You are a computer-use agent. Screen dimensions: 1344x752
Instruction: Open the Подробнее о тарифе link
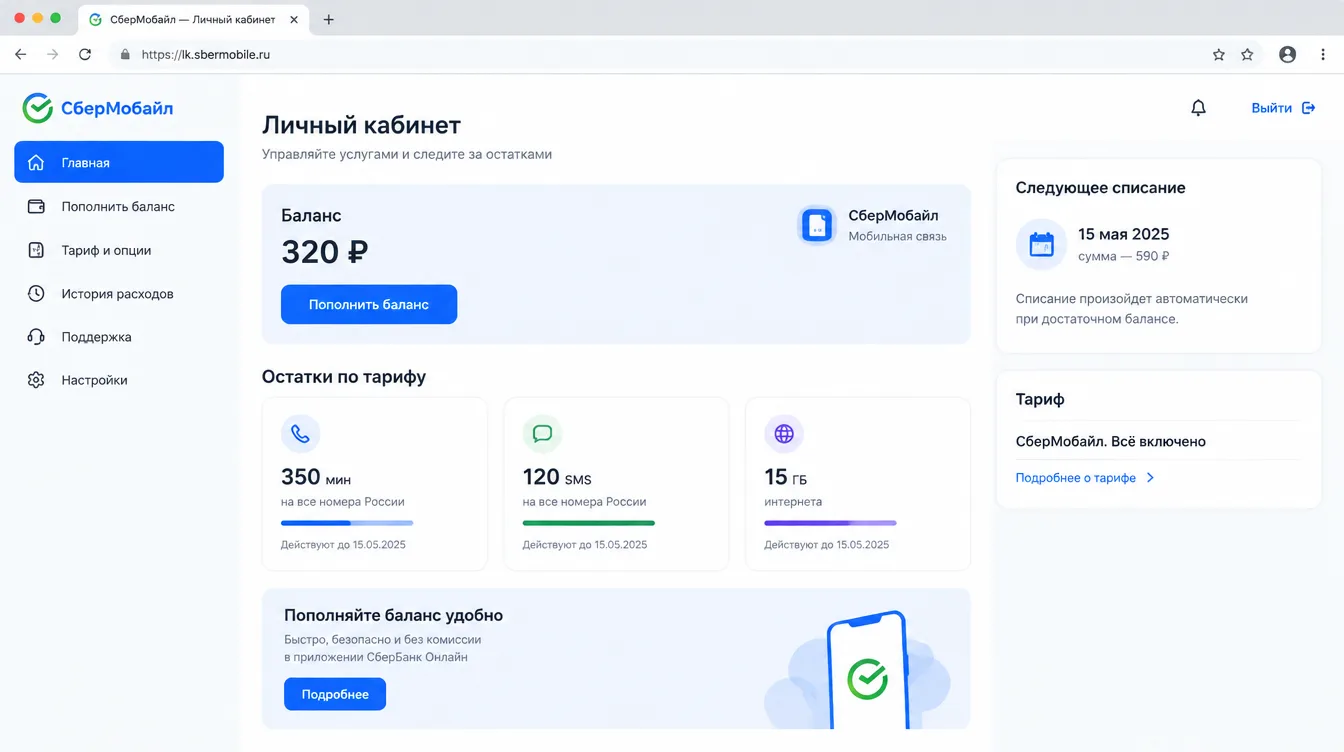[x=1076, y=478]
